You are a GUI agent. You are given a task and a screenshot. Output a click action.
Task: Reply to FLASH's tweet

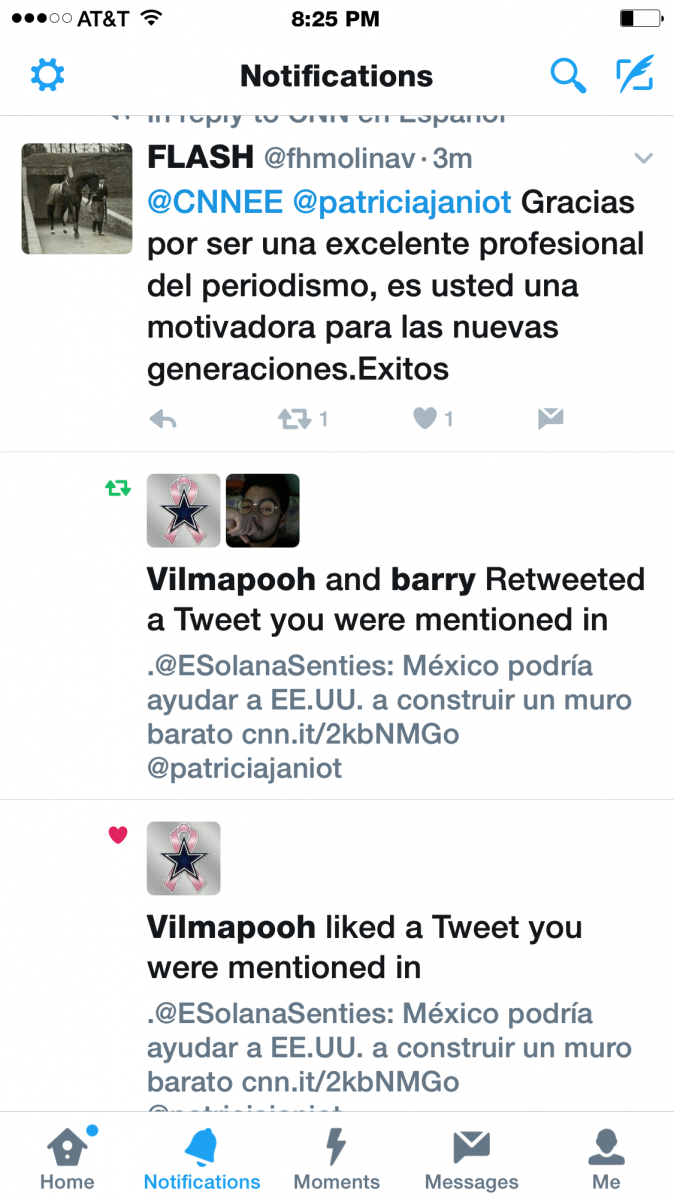162,420
